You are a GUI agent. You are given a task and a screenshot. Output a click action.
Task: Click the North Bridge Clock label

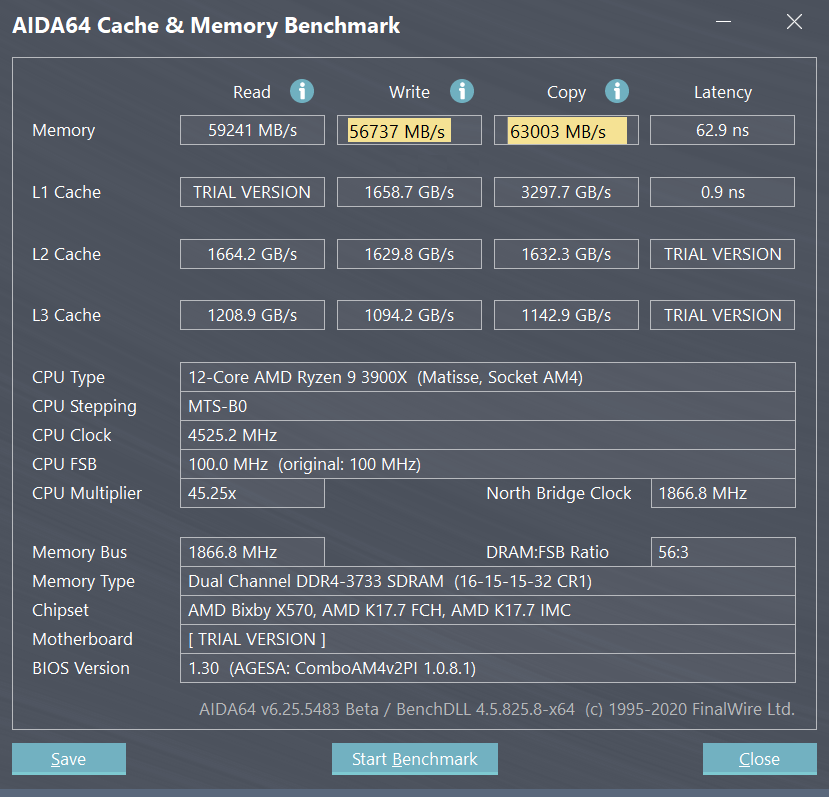click(x=559, y=493)
